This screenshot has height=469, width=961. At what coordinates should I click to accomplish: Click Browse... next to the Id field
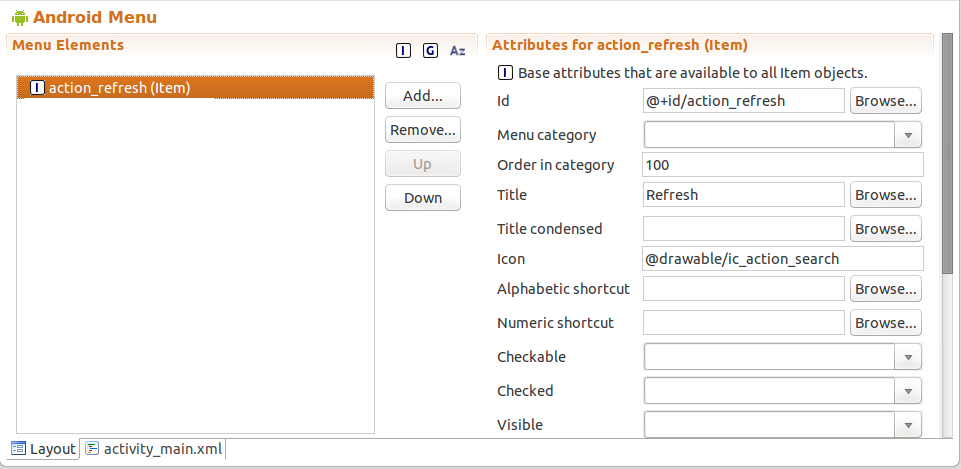886,101
